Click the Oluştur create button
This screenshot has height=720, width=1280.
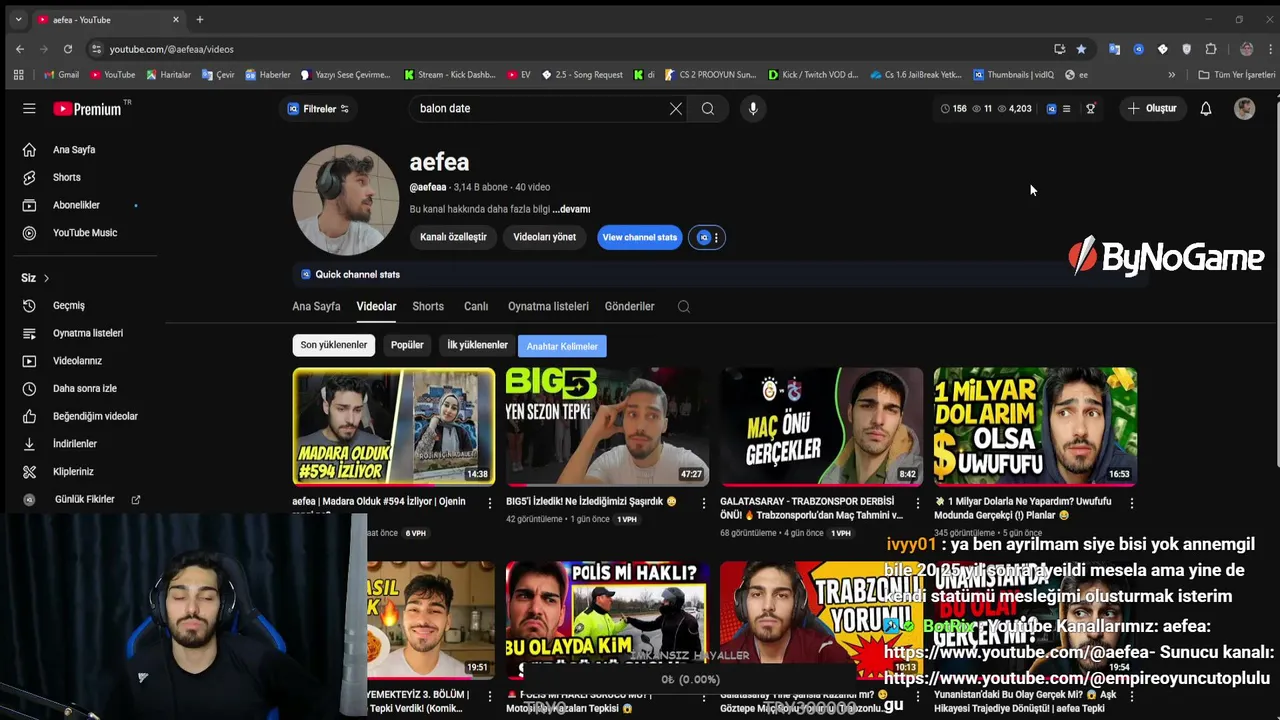coord(1152,109)
